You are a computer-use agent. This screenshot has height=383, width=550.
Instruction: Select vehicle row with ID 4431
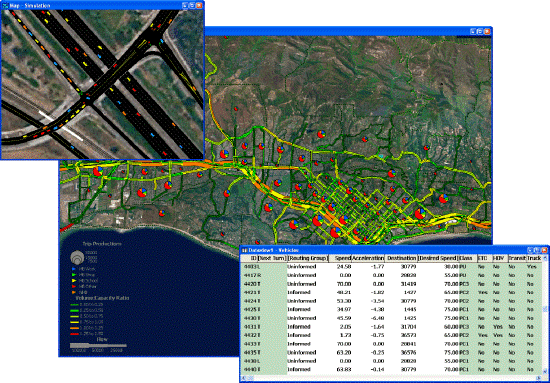pyautogui.click(x=391, y=327)
